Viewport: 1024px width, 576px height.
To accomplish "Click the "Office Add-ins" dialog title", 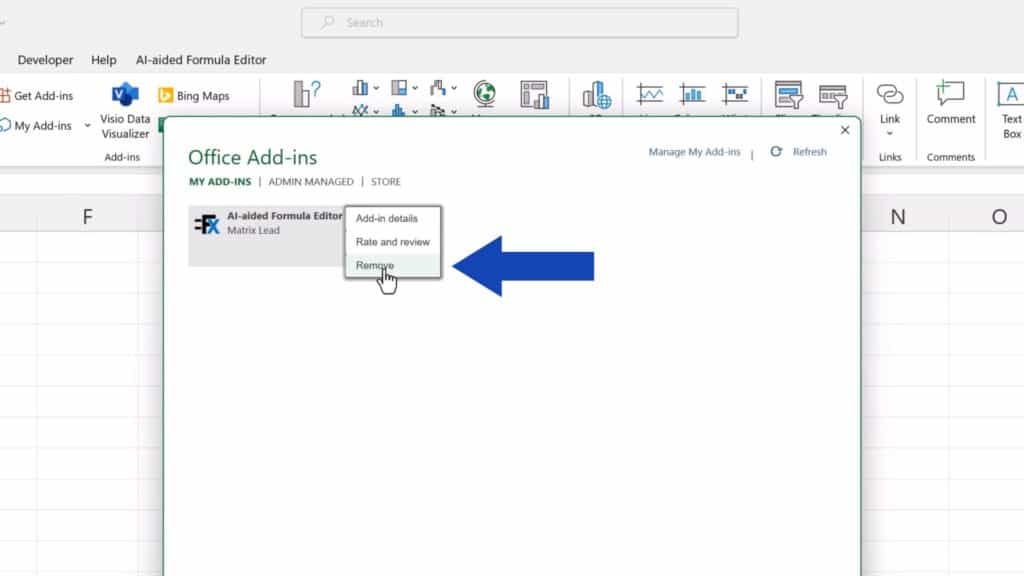I will point(253,157).
